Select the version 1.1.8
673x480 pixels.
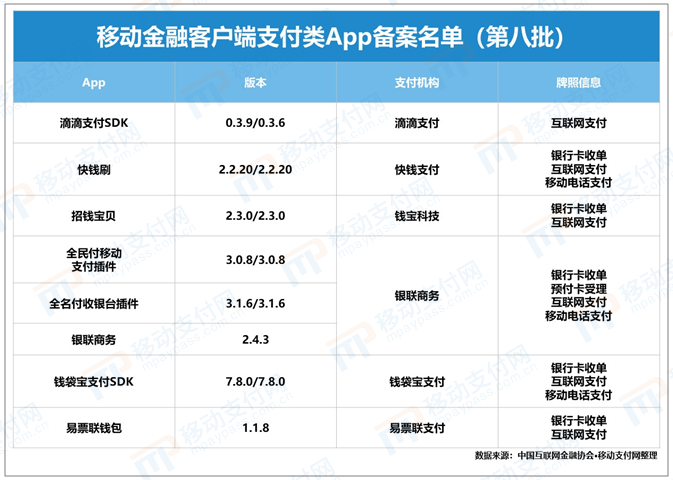click(255, 428)
